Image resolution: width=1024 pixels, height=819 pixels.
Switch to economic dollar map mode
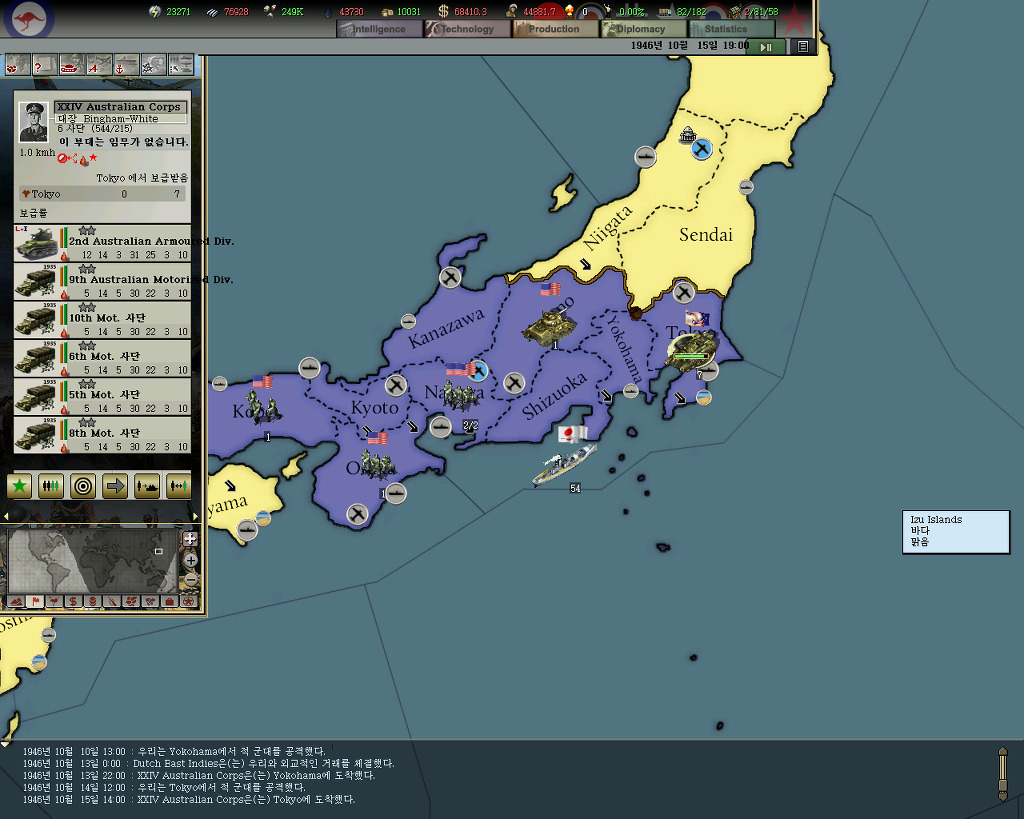[73, 601]
